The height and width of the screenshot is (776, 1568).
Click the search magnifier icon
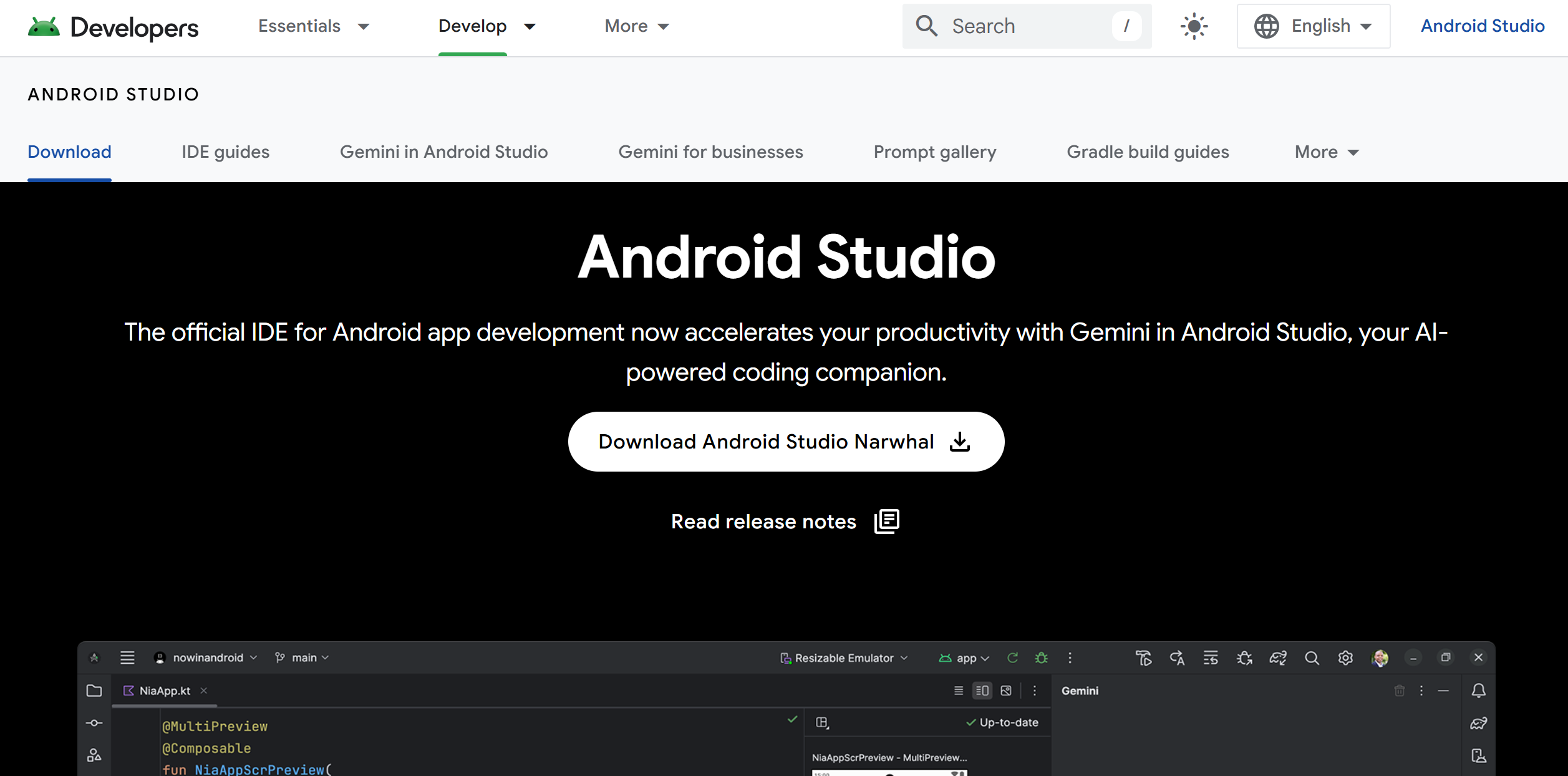[x=926, y=26]
